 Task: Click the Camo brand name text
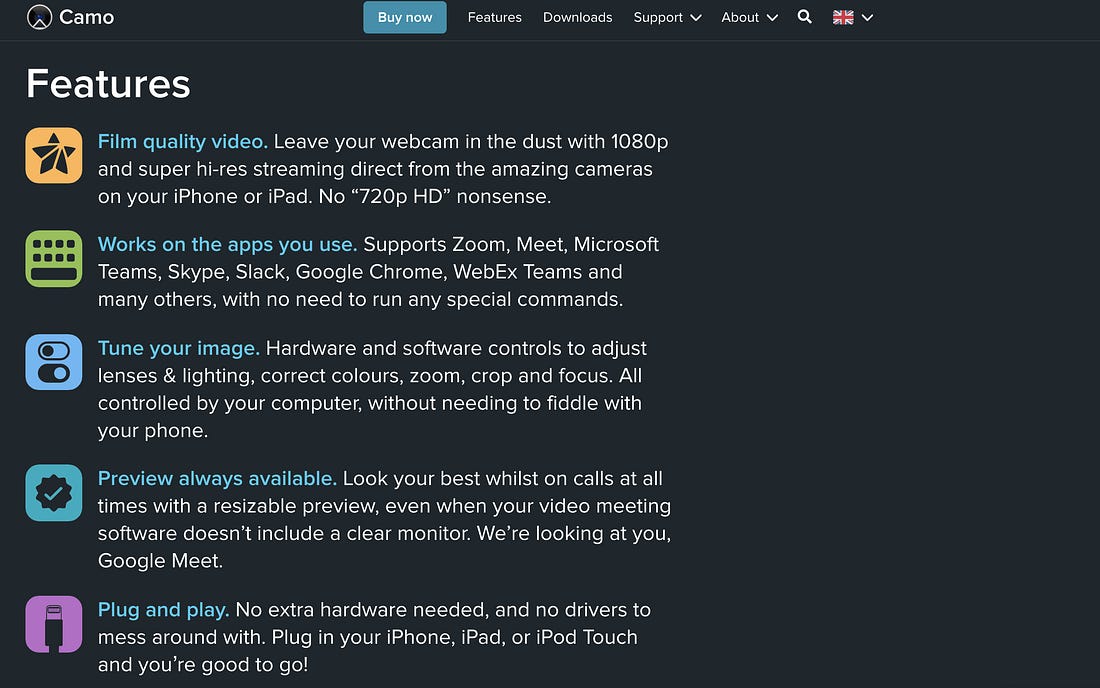coord(86,17)
